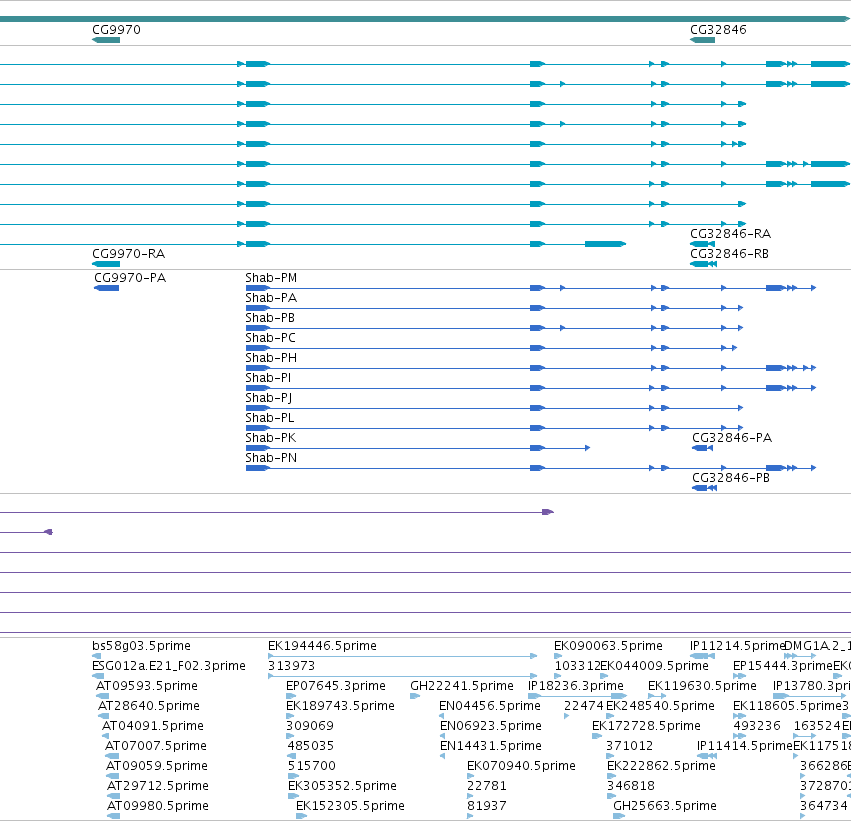Select EST bs58g03.5prime
The height and width of the screenshot is (821, 851).
[x=141, y=646]
